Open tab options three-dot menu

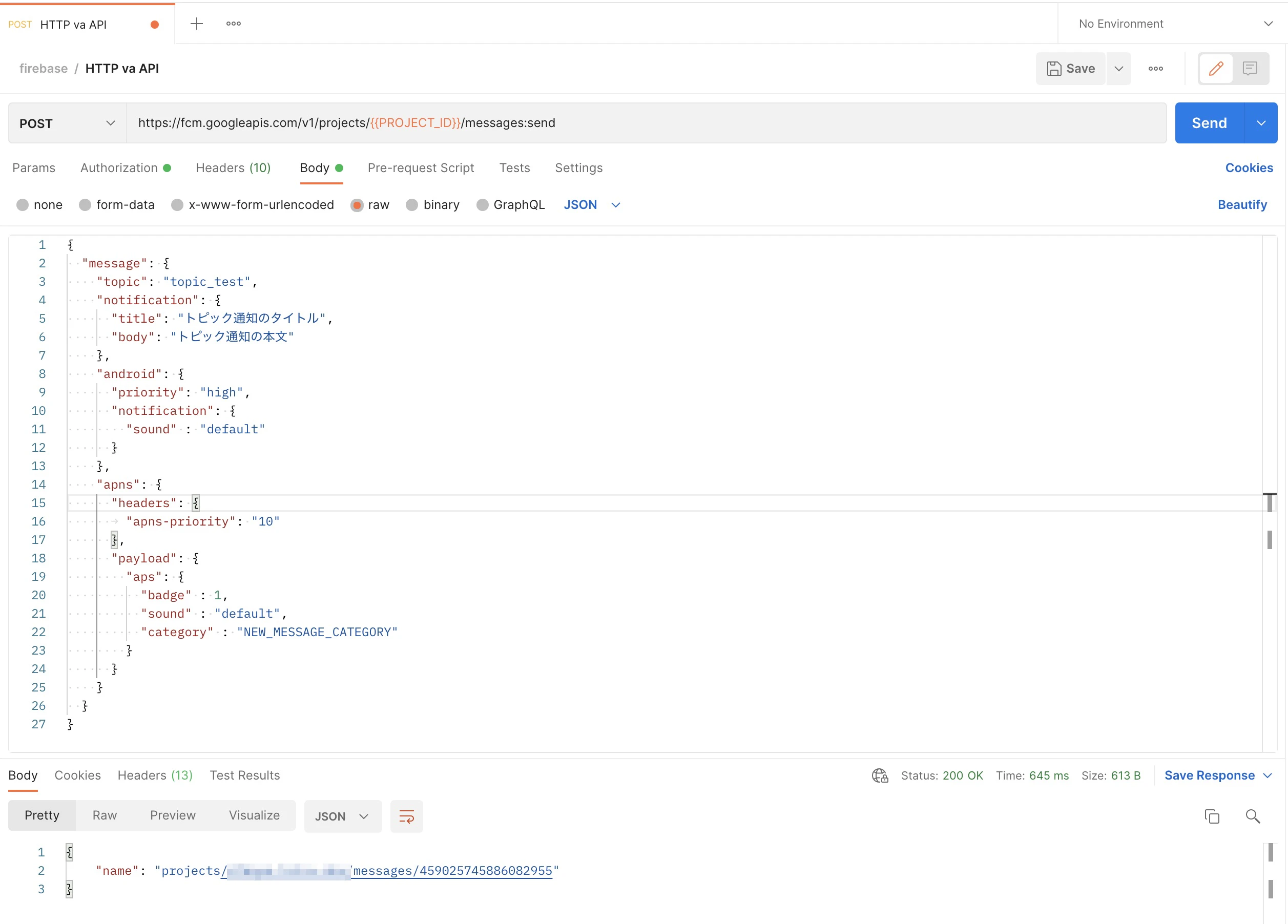[234, 24]
